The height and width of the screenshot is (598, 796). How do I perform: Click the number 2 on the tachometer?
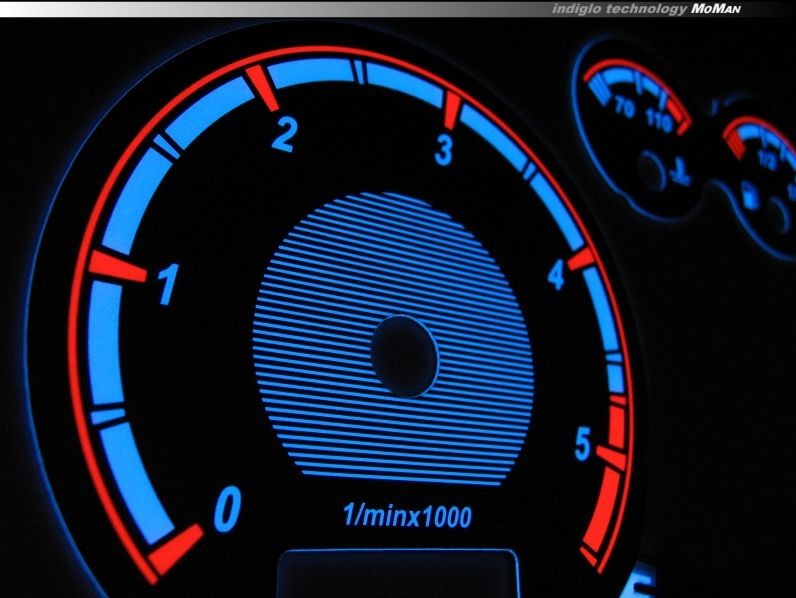coord(284,134)
